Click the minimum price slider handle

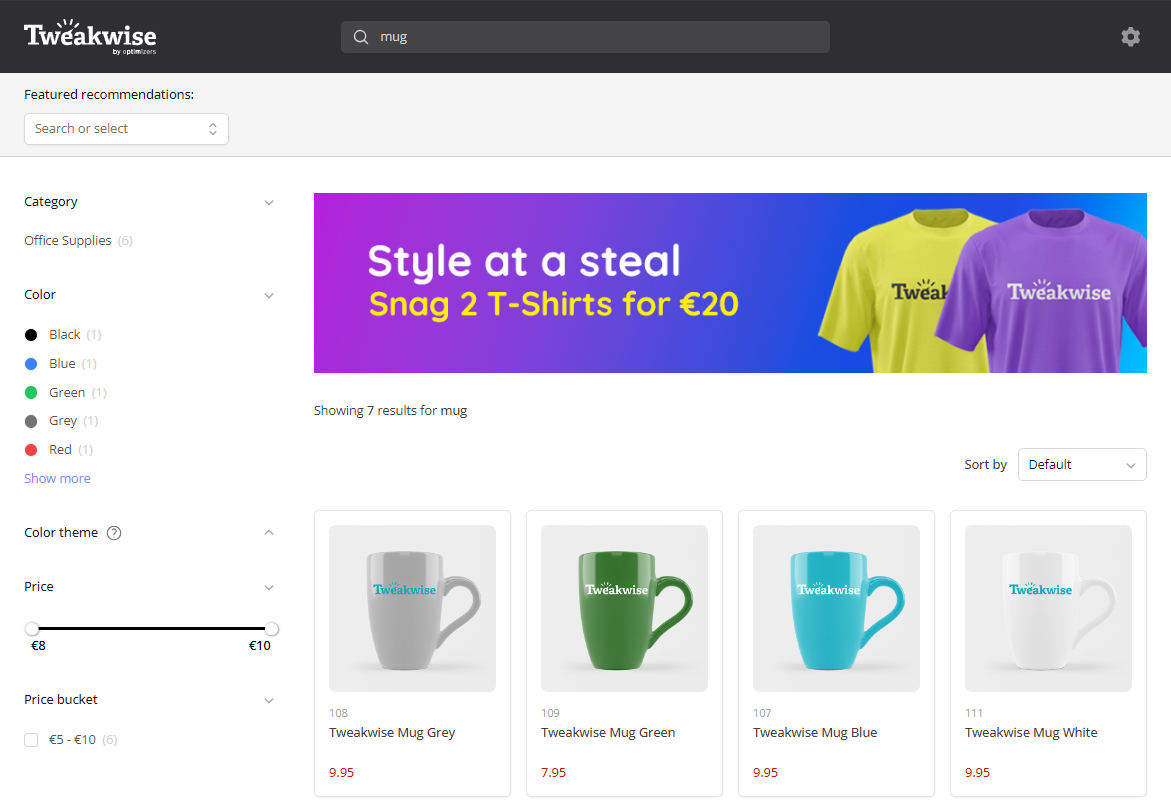[x=31, y=629]
